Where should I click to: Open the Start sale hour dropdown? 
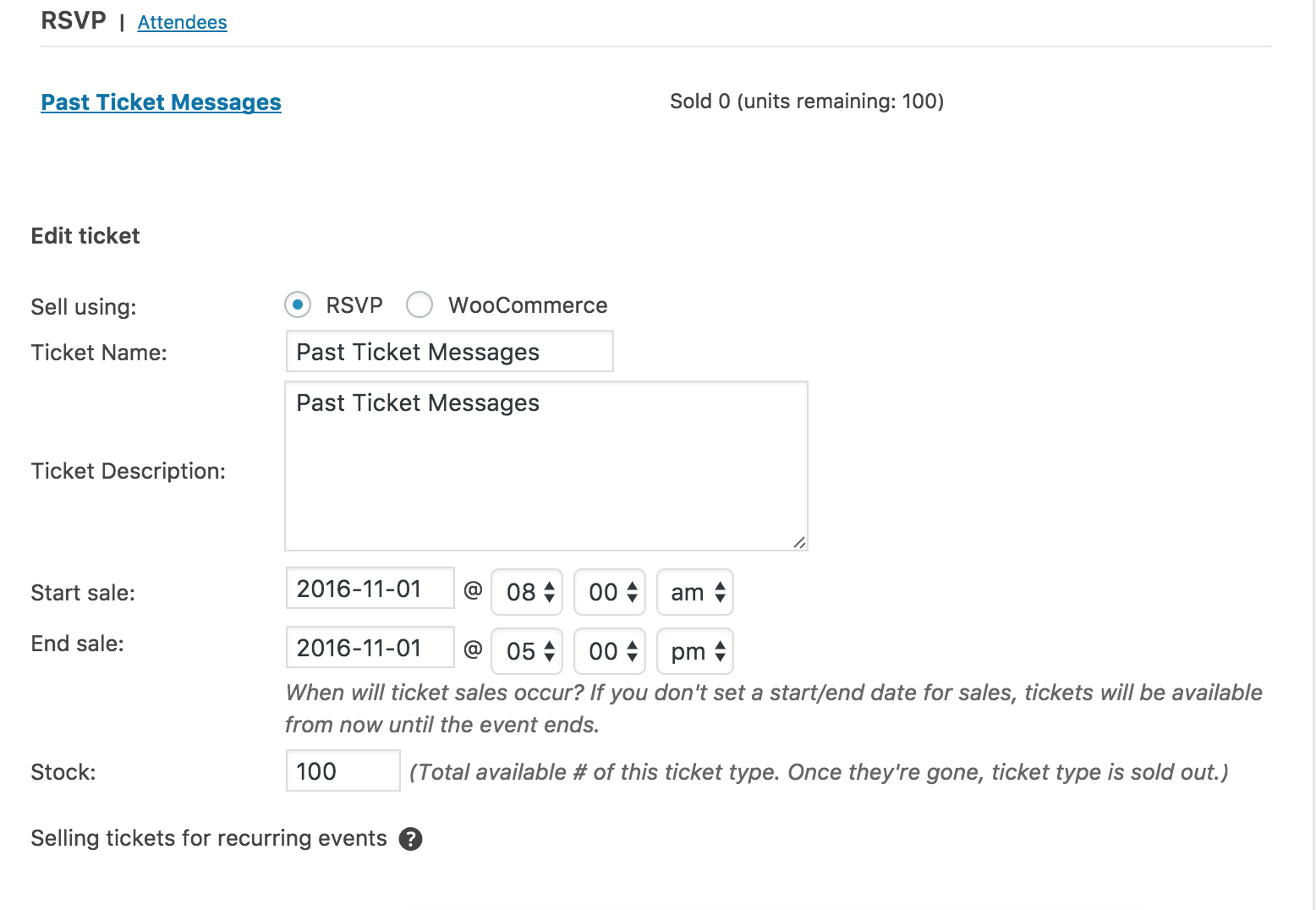[528, 592]
